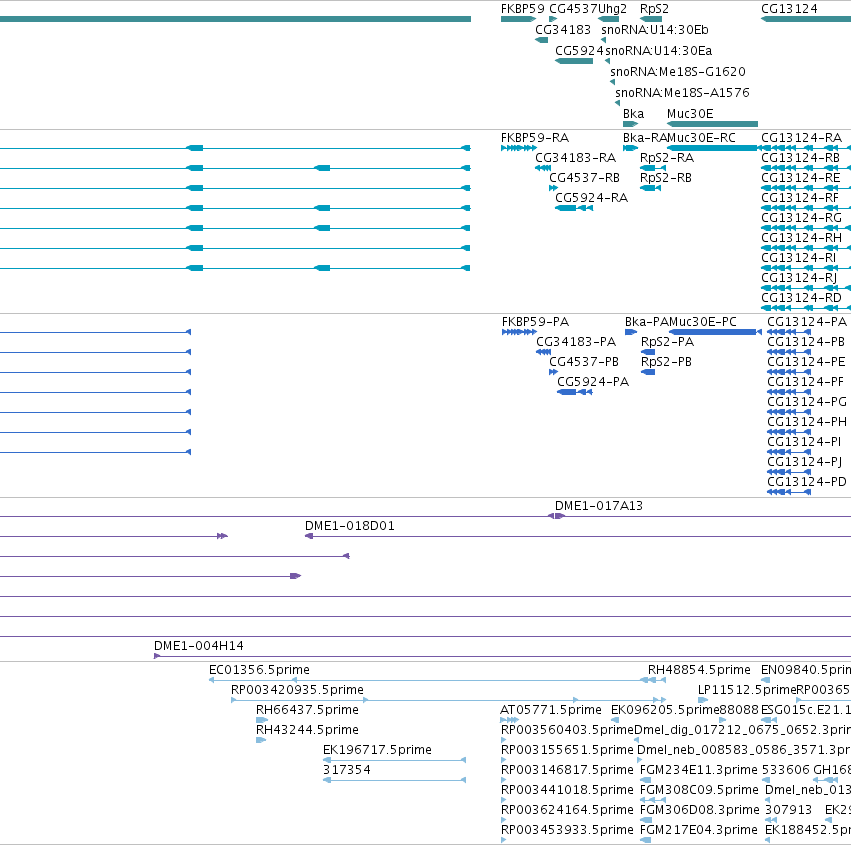Select the 307913 EST label

tap(788, 810)
